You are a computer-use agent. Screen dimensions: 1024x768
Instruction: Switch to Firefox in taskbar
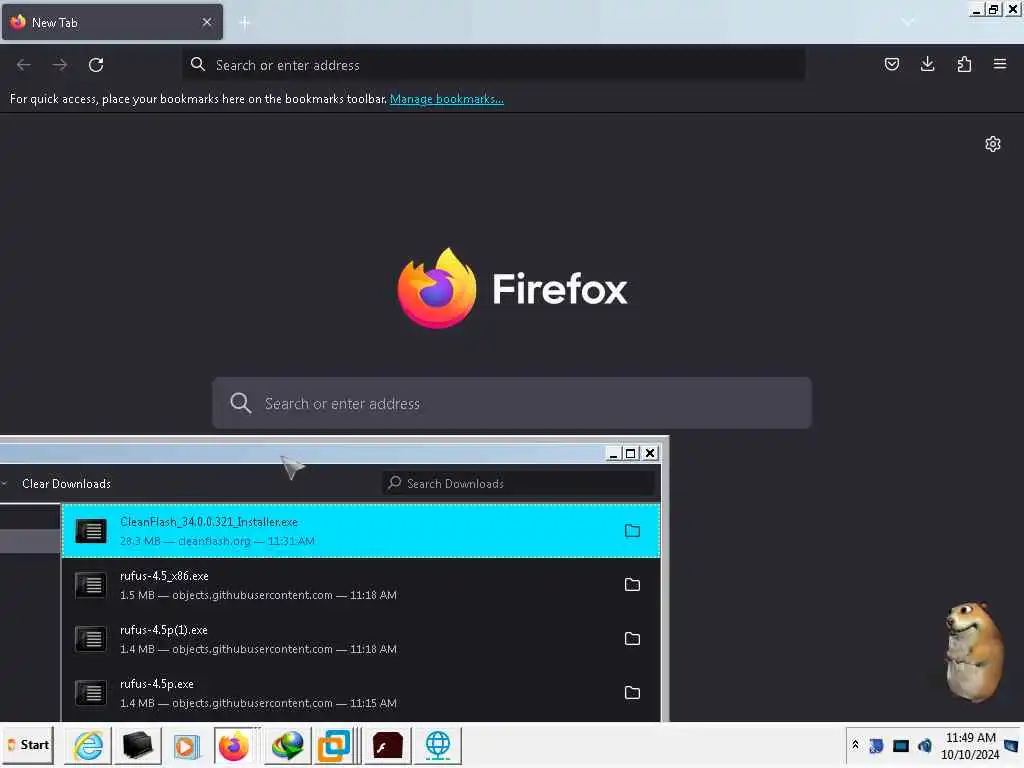point(234,745)
